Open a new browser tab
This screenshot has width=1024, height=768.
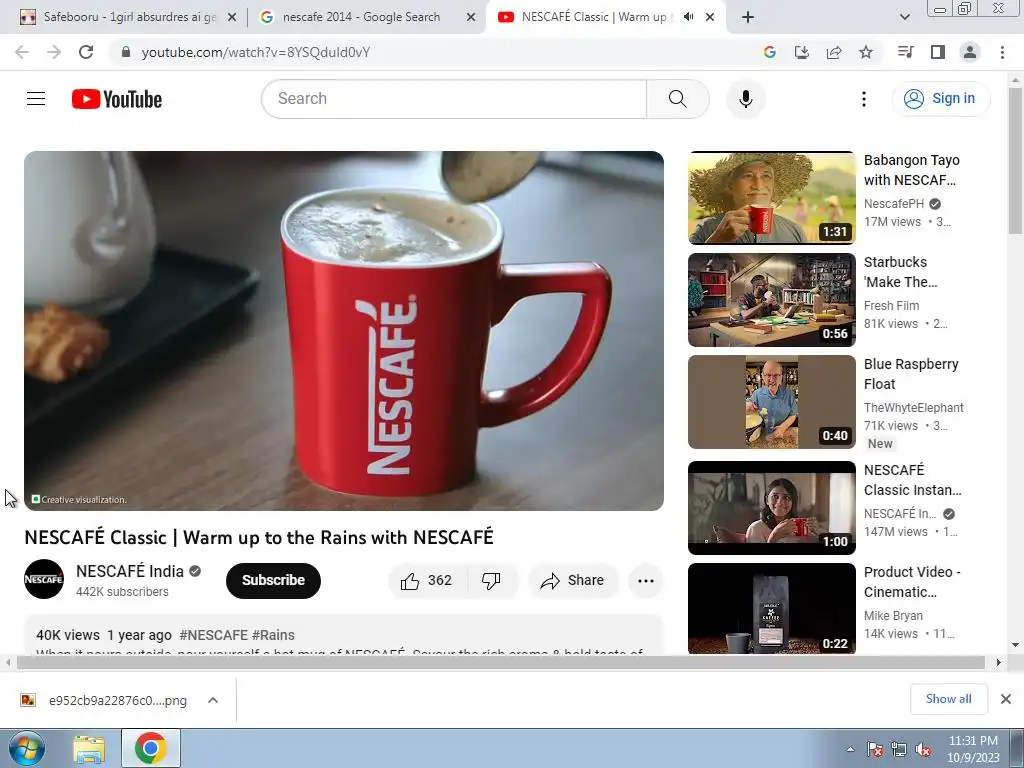748,18
